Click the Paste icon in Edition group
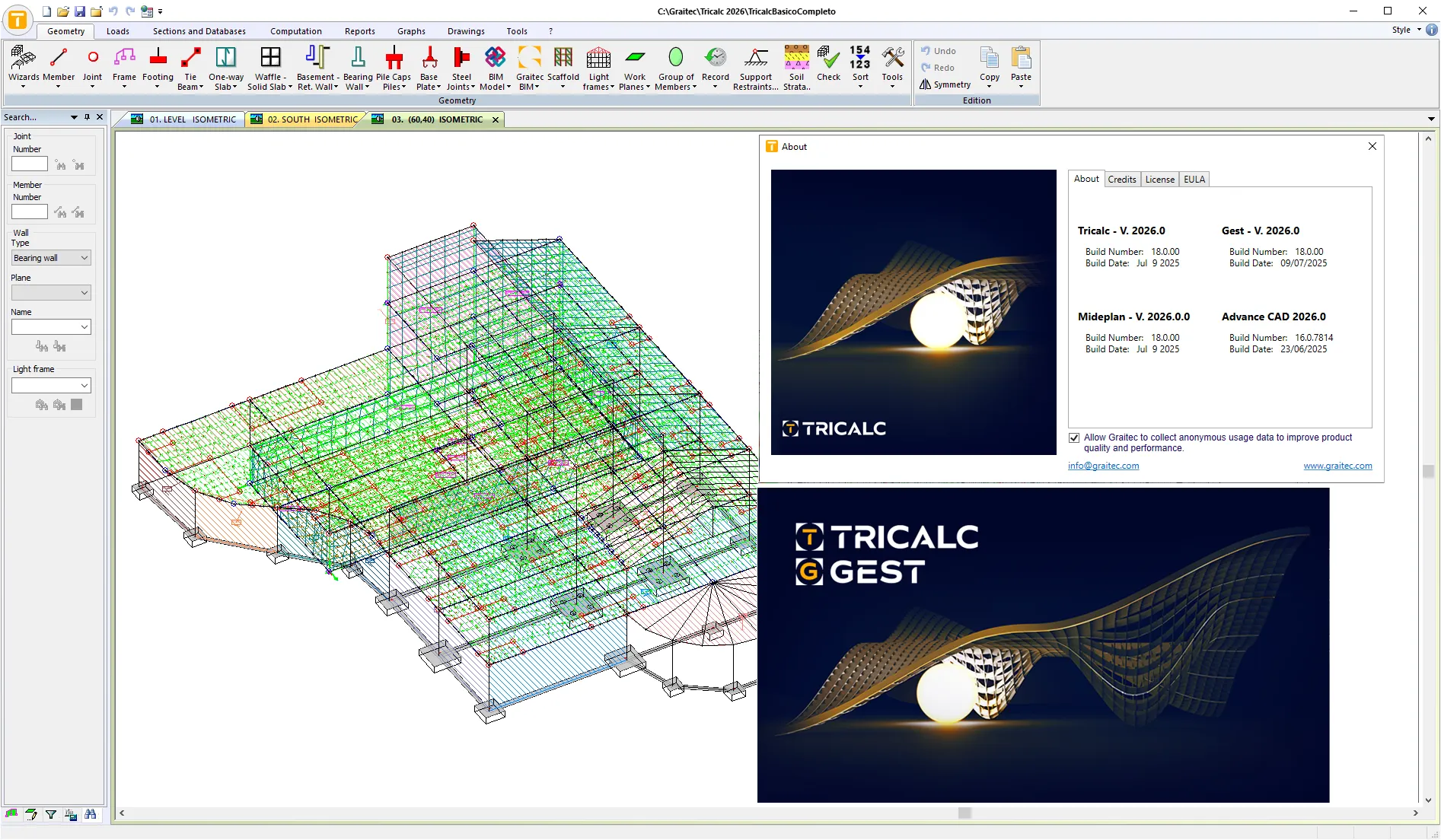 click(x=1022, y=58)
